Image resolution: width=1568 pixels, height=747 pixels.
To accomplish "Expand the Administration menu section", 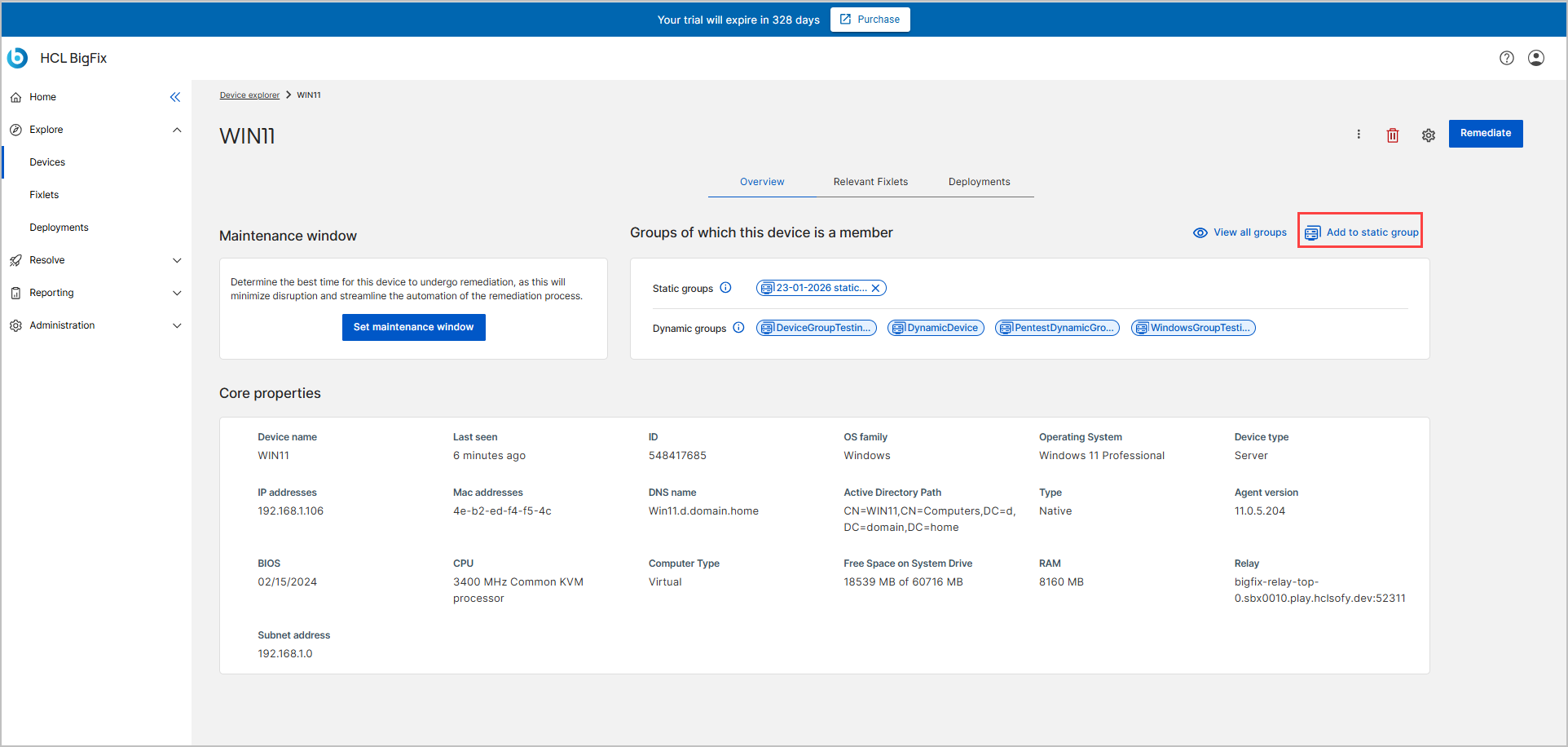I will [x=177, y=325].
